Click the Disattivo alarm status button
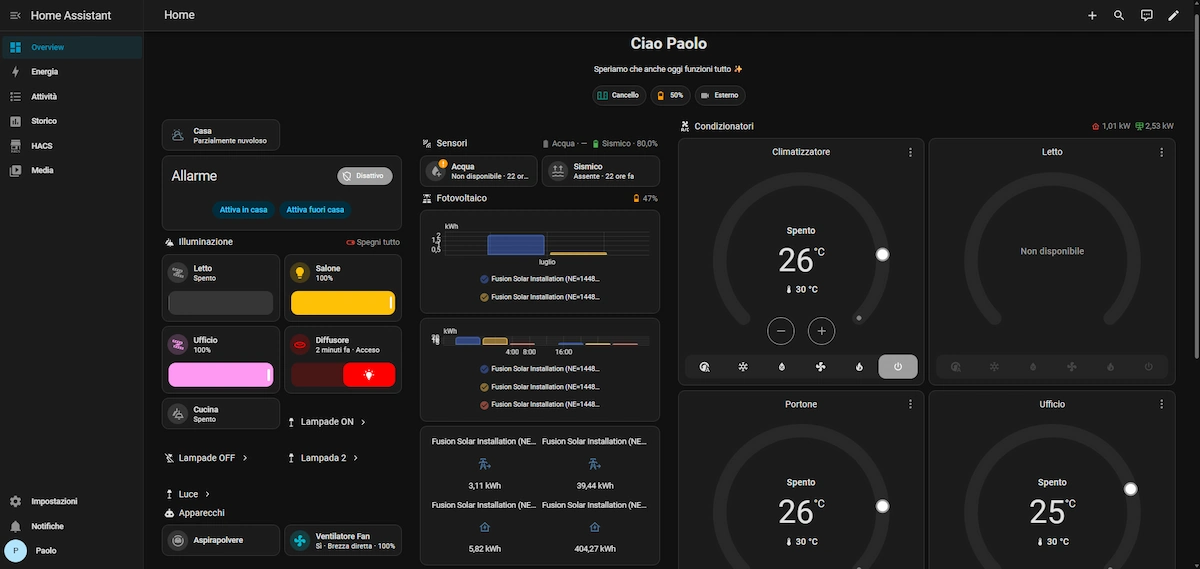Screen dimensions: 1200x569 [x=365, y=176]
